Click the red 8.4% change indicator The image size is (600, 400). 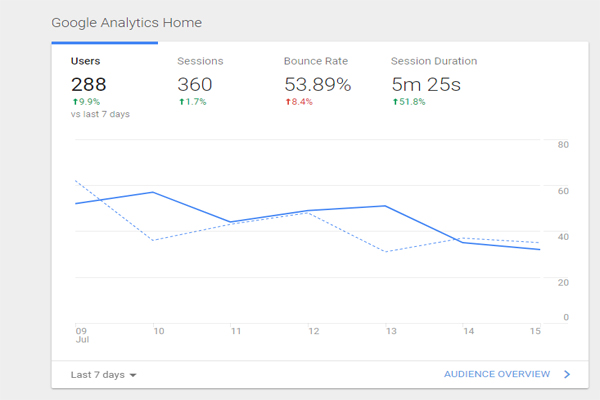coord(299,102)
